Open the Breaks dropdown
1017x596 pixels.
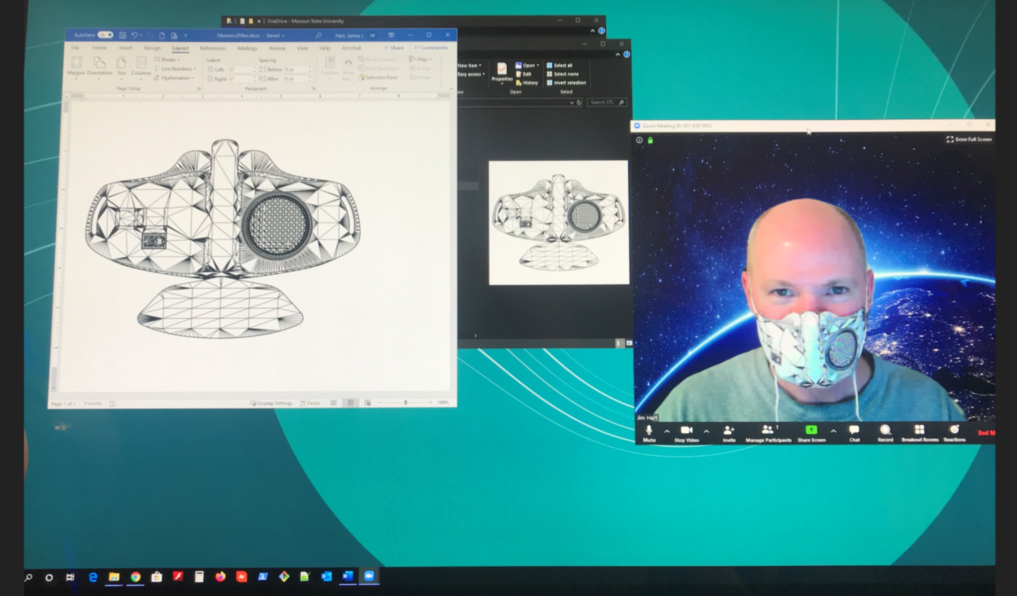click(x=167, y=60)
